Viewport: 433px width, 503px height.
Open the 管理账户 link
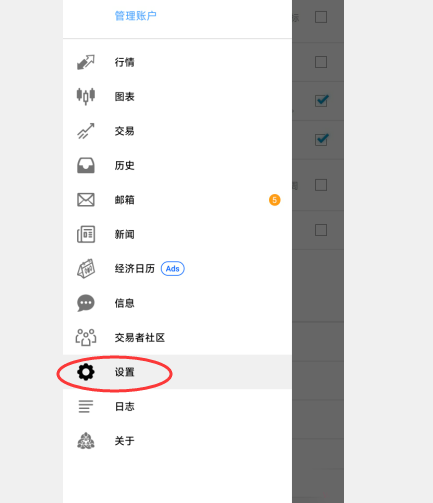pyautogui.click(x=136, y=16)
